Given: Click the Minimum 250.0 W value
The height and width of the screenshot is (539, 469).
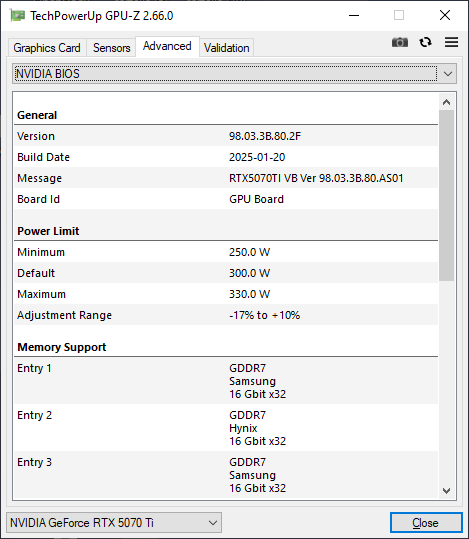Looking at the screenshot, I should pos(250,252).
